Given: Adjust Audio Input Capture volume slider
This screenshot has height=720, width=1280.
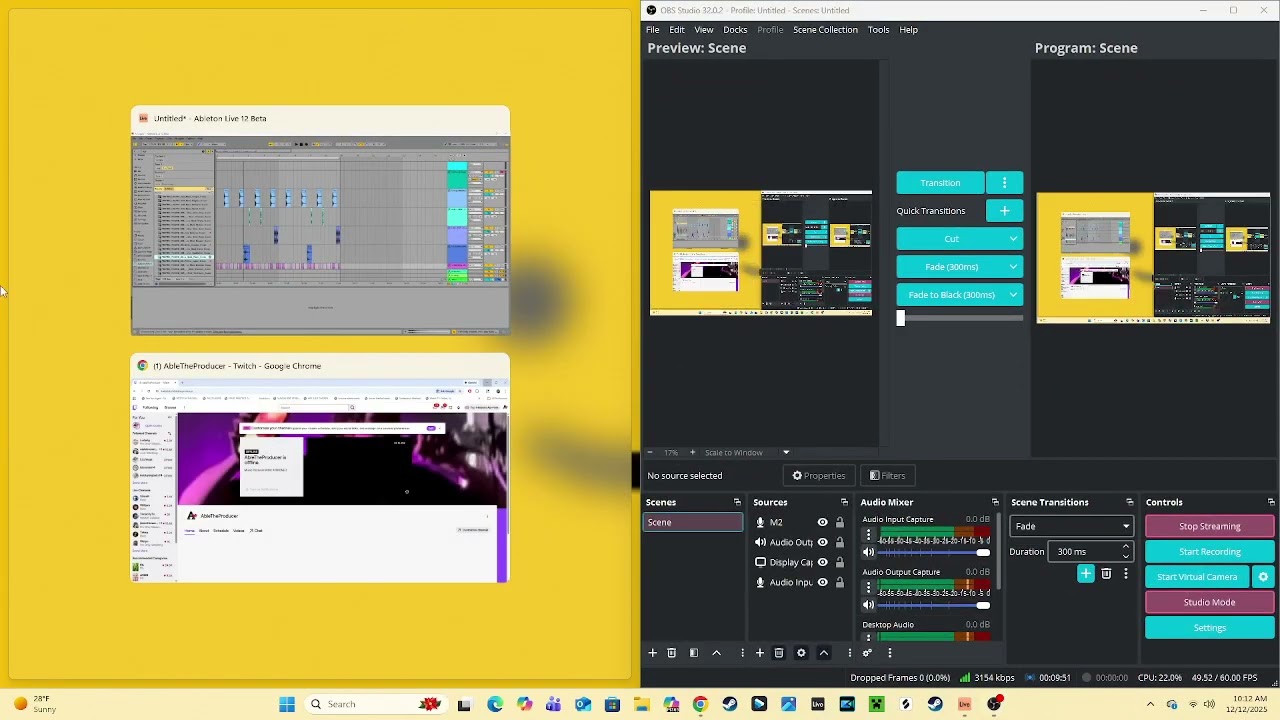Looking at the screenshot, I should pyautogui.click(x=934, y=553).
